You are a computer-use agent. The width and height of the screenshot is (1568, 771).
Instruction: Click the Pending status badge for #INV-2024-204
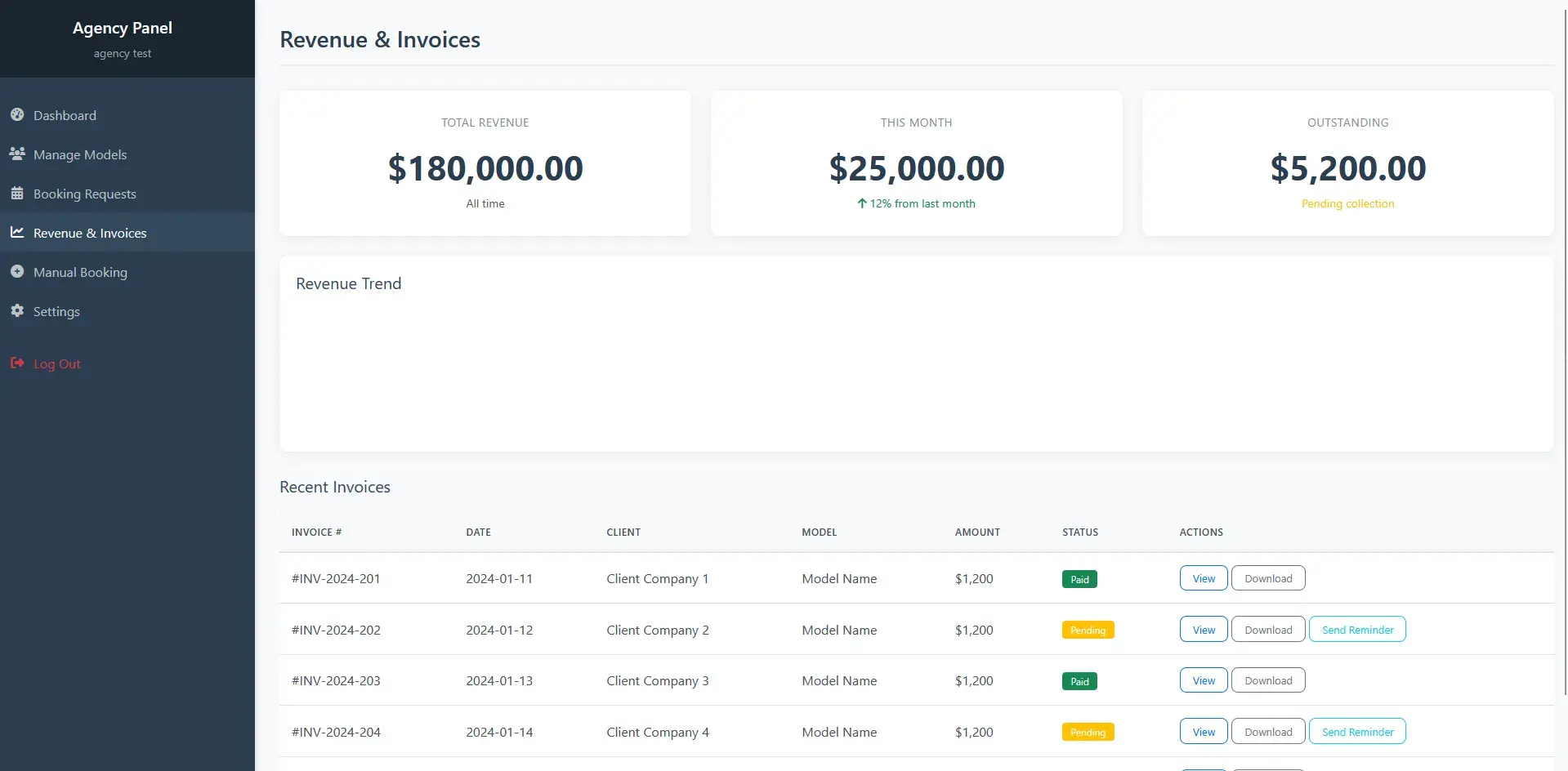1088,733
